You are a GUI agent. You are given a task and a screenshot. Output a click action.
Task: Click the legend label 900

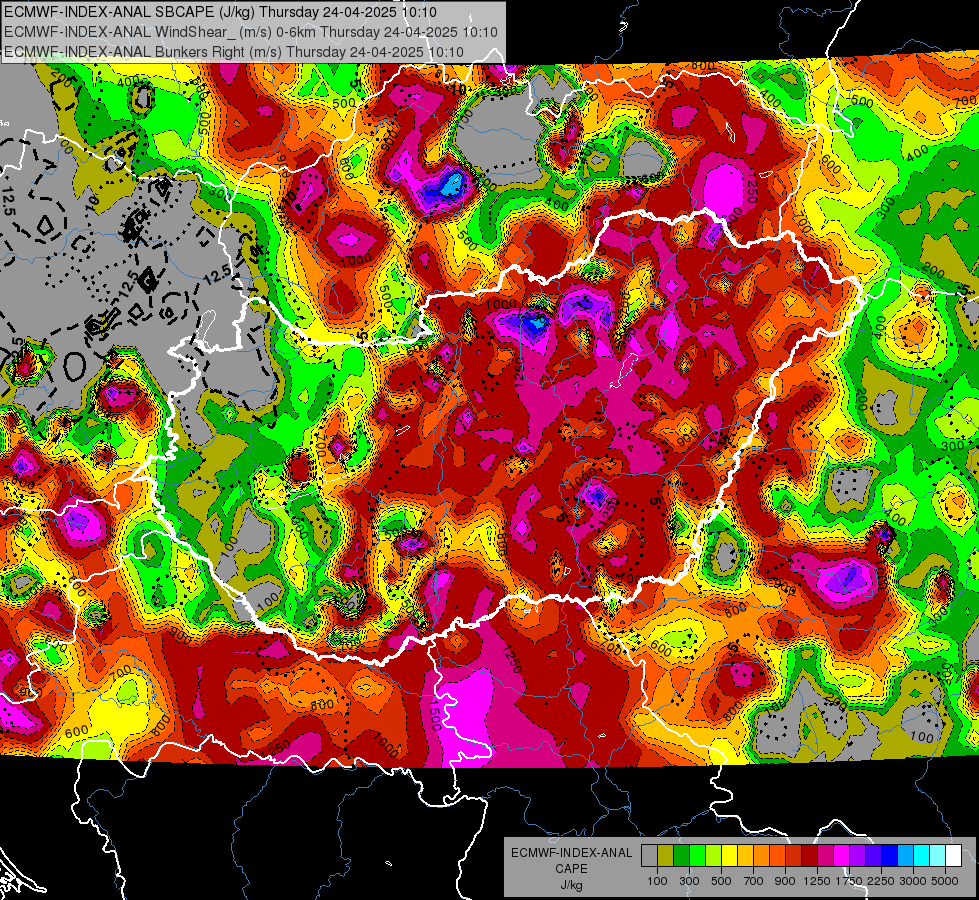785,881
